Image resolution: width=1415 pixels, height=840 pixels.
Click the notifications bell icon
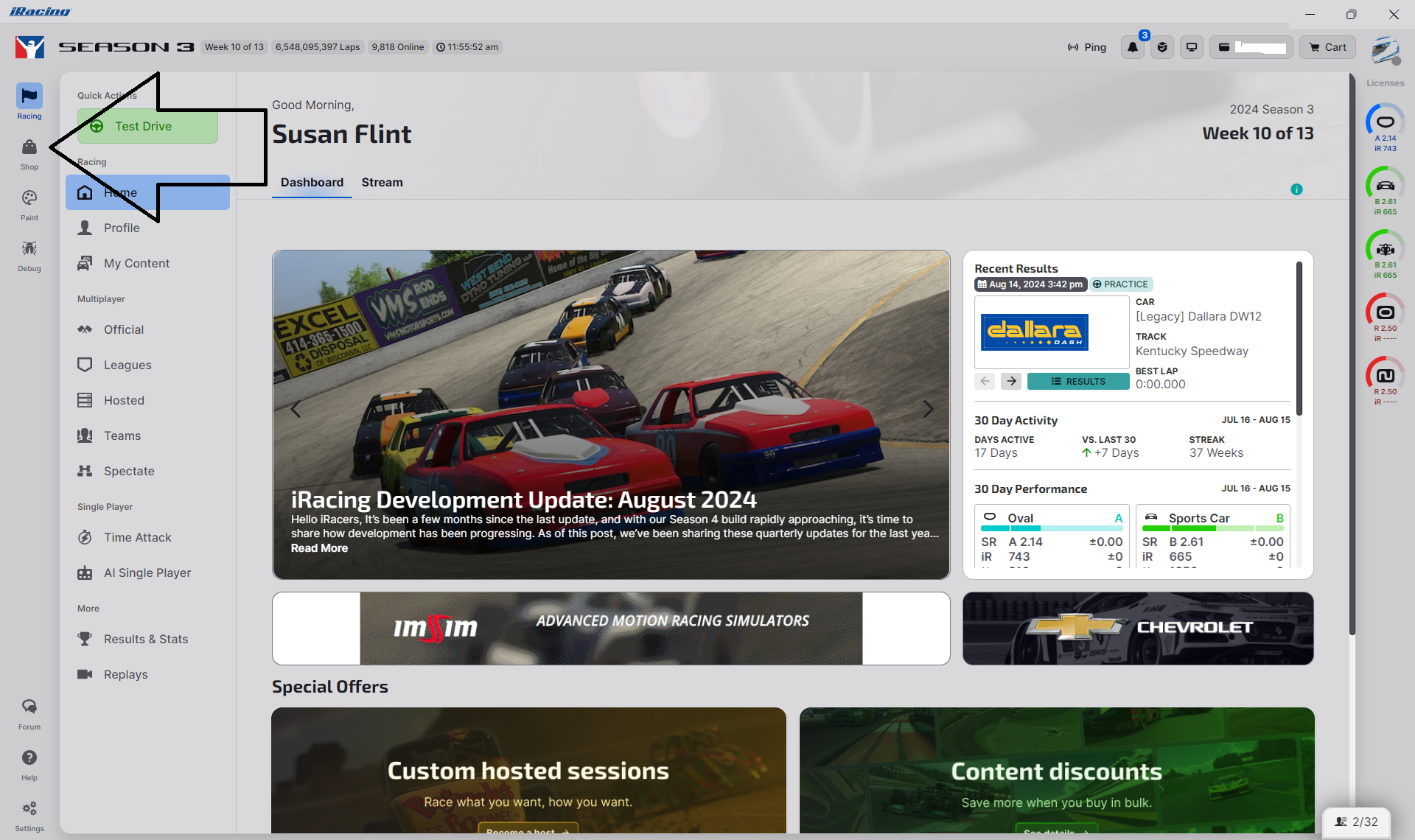[x=1132, y=47]
